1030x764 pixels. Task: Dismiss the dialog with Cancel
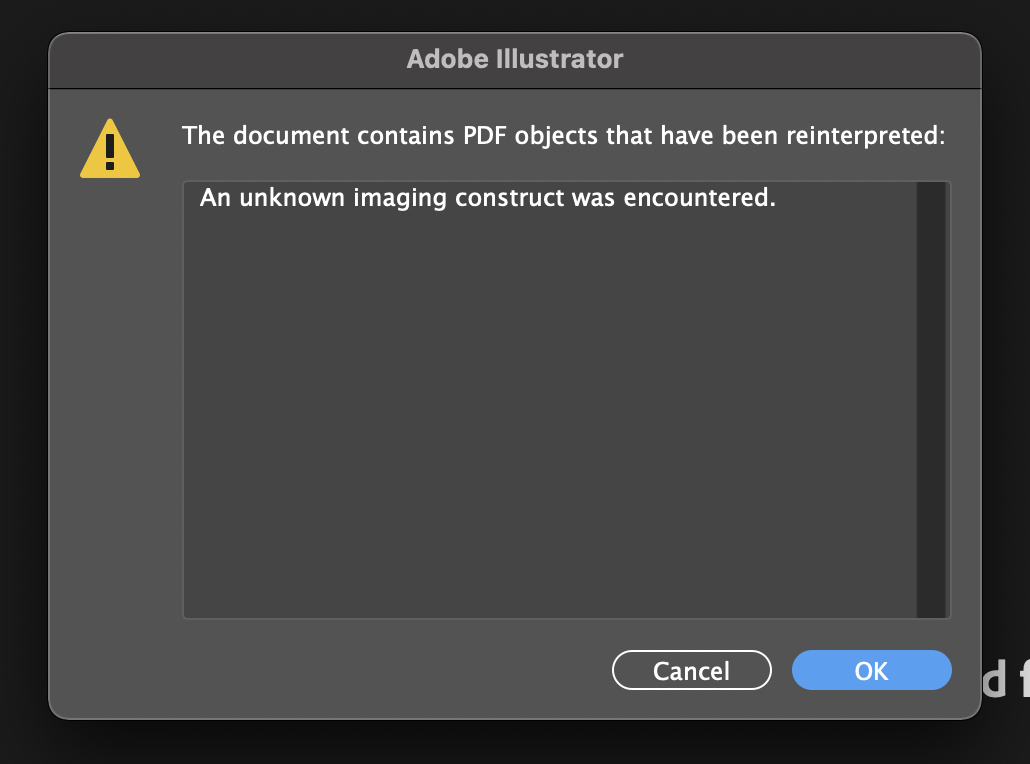tap(691, 670)
